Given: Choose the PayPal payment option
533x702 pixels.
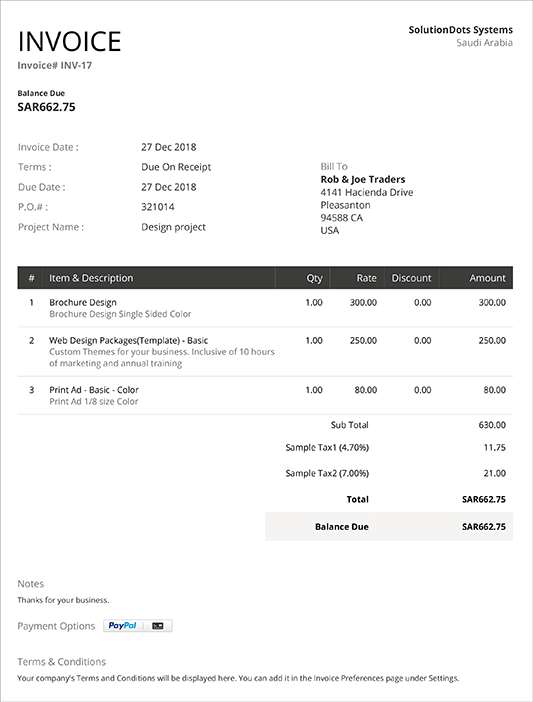Looking at the screenshot, I should click(x=123, y=625).
